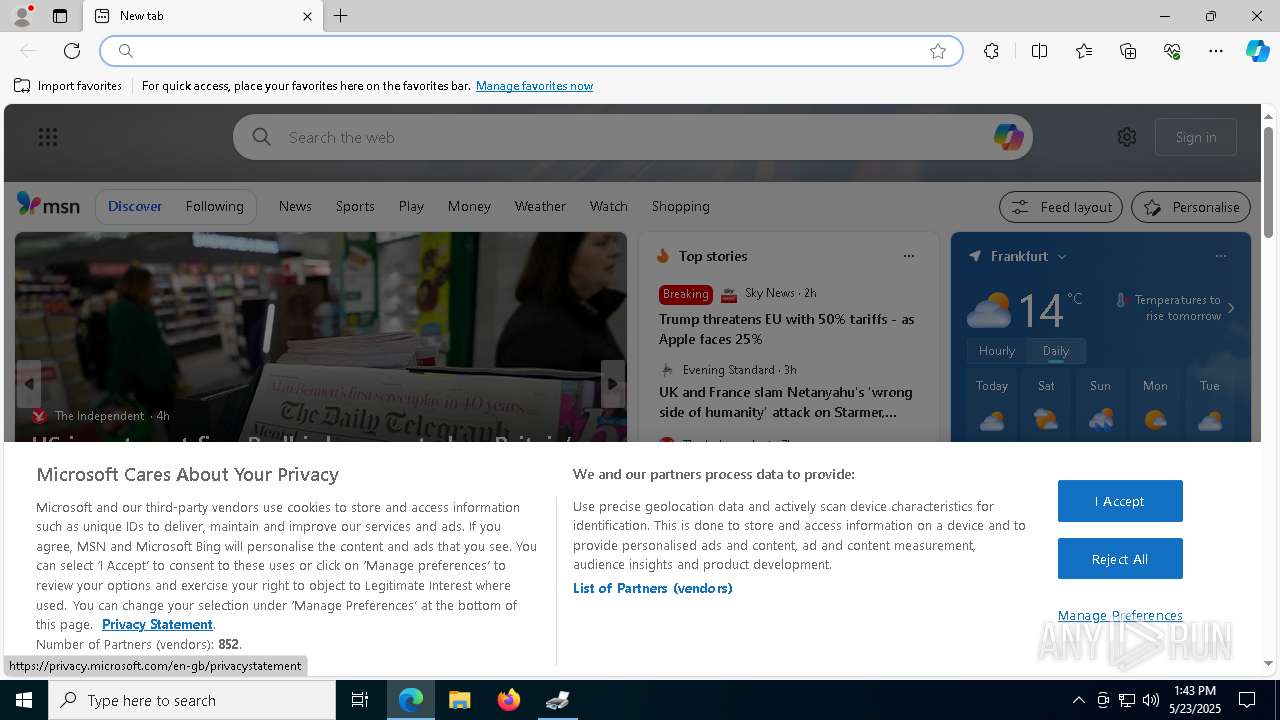Screen dimensions: 1280x720
Task: Open the News menu item
Action: (295, 206)
